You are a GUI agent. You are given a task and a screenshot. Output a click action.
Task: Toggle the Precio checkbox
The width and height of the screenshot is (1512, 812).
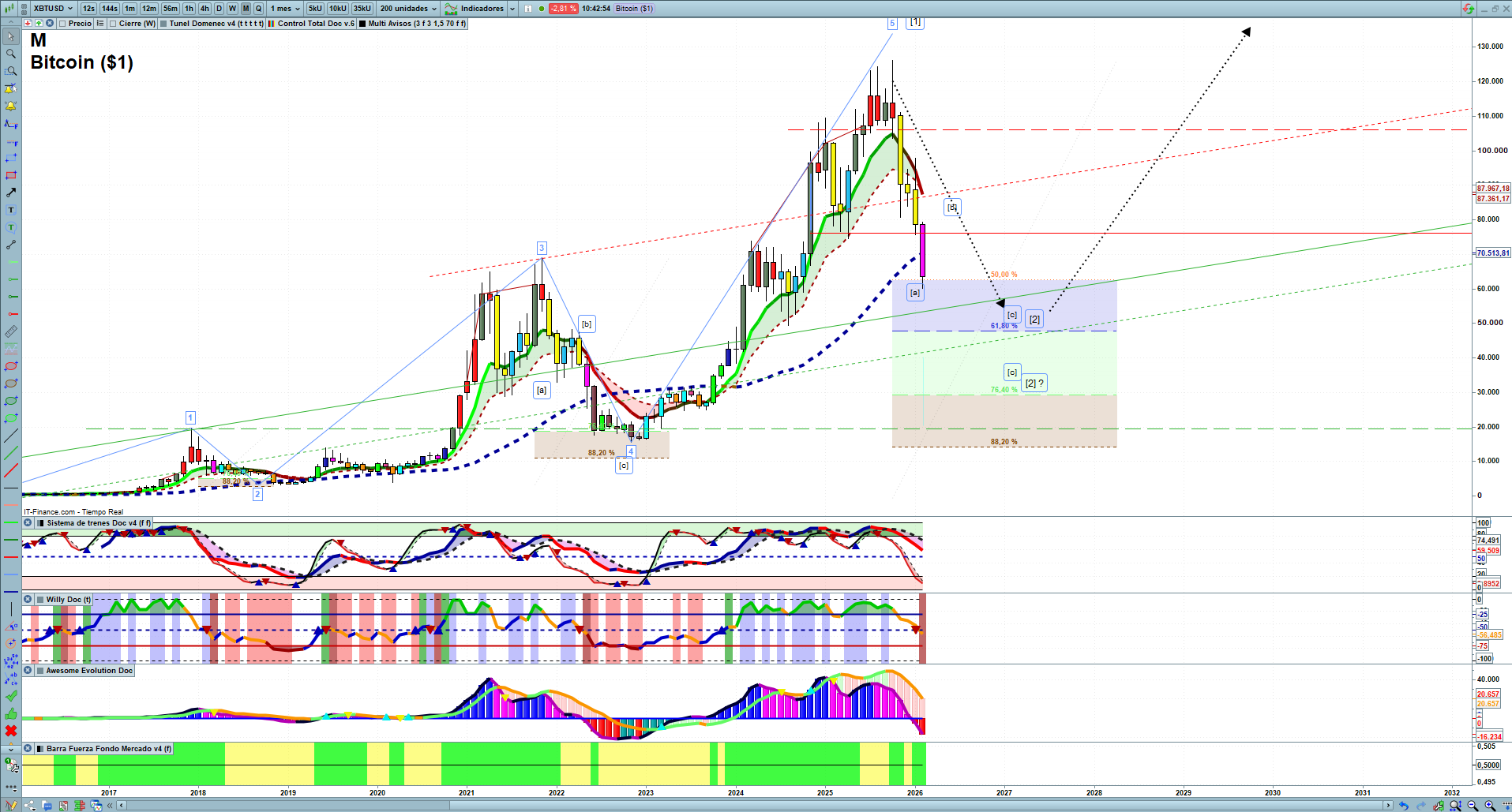[62, 24]
